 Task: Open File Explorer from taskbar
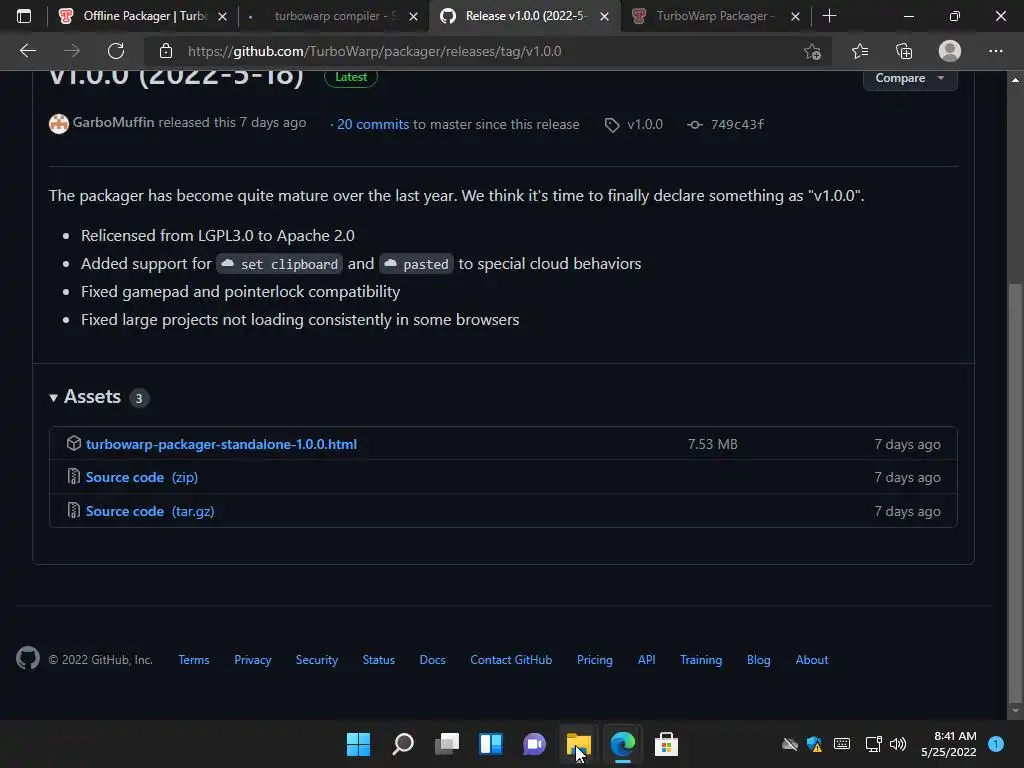point(579,744)
